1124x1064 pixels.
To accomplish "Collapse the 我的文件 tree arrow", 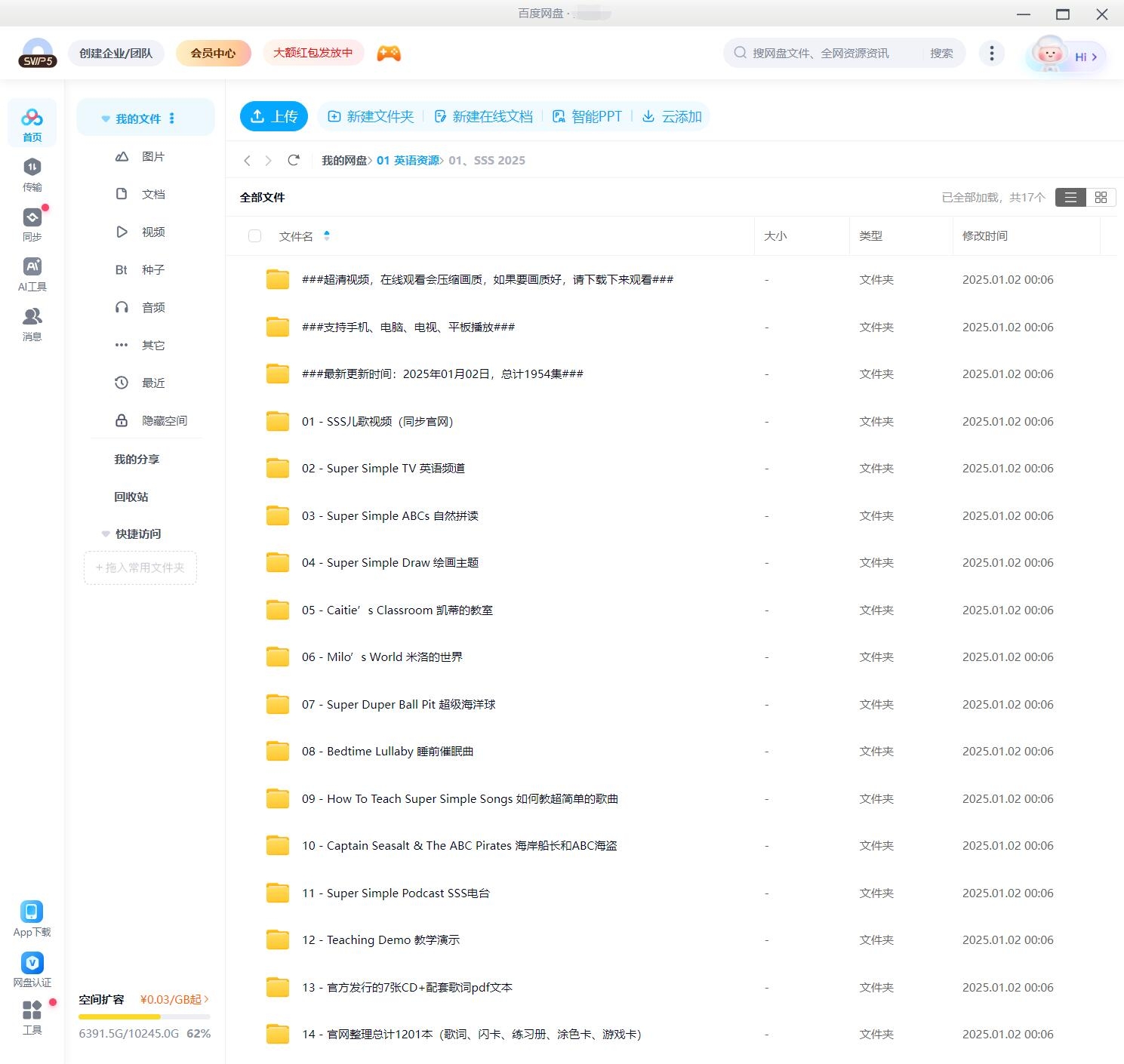I will click(106, 119).
